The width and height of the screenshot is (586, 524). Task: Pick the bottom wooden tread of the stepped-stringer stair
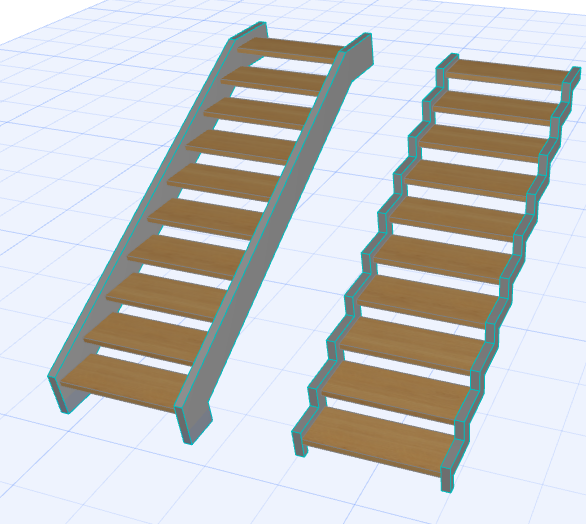tap(379, 441)
